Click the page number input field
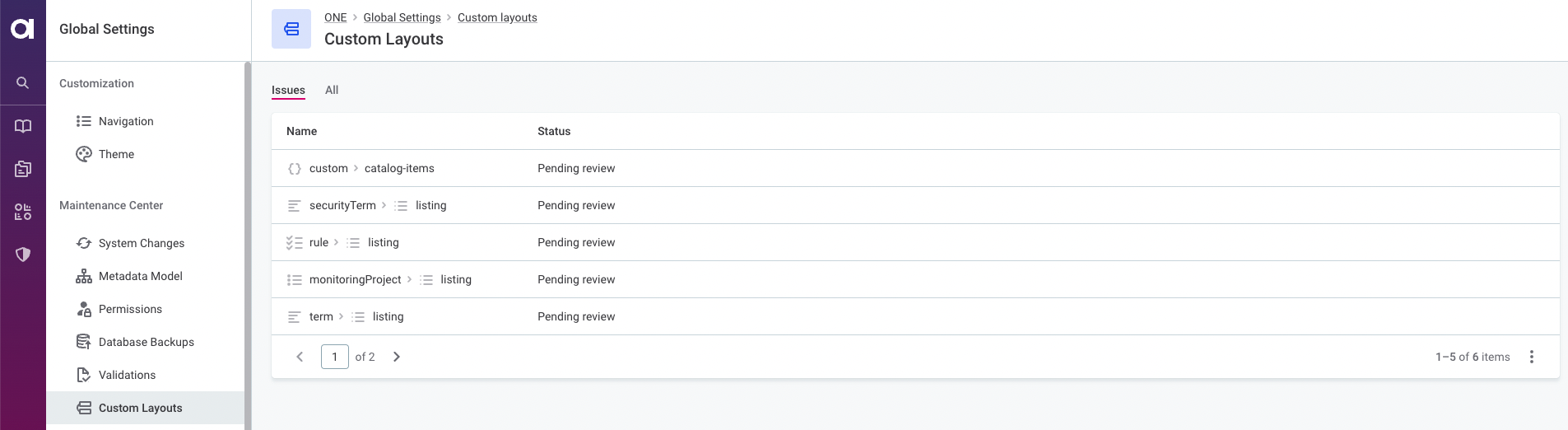 point(334,357)
